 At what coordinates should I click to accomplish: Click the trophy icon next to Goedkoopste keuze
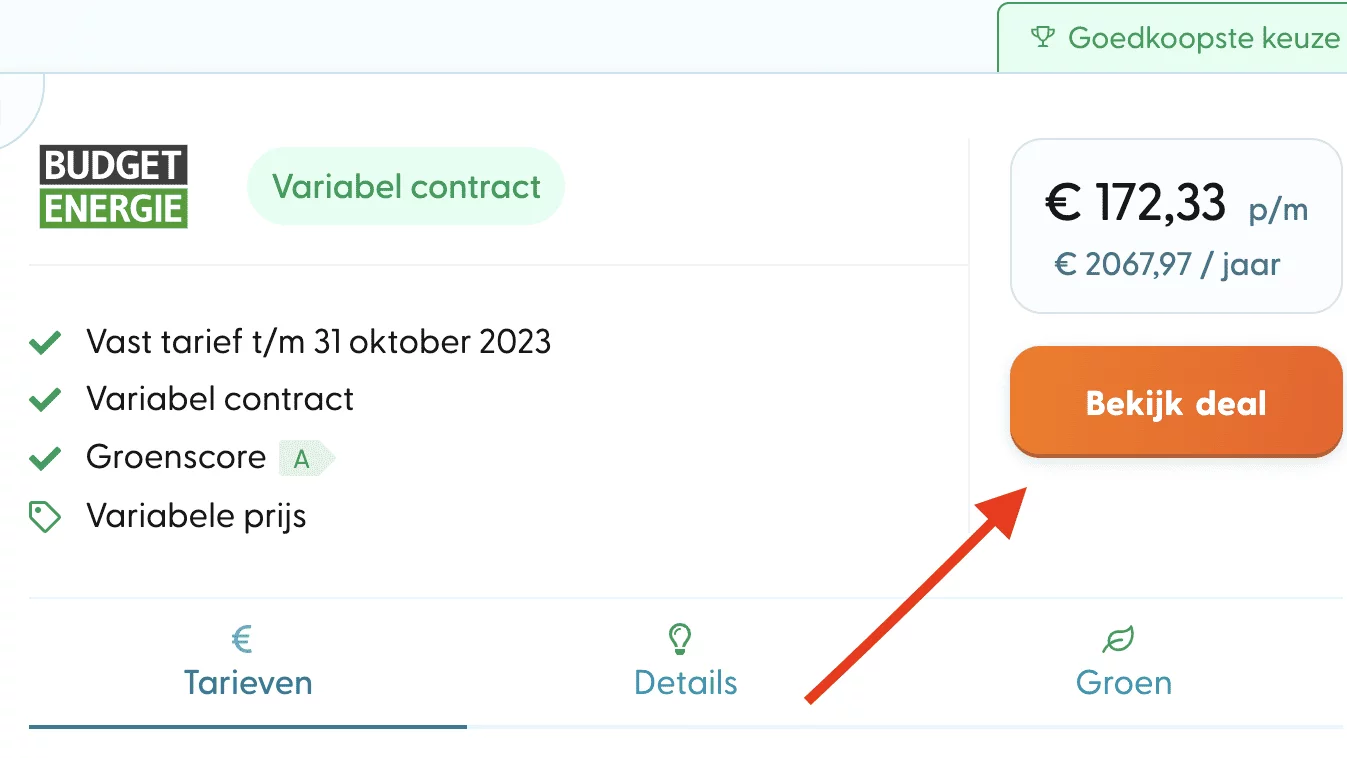click(1043, 36)
